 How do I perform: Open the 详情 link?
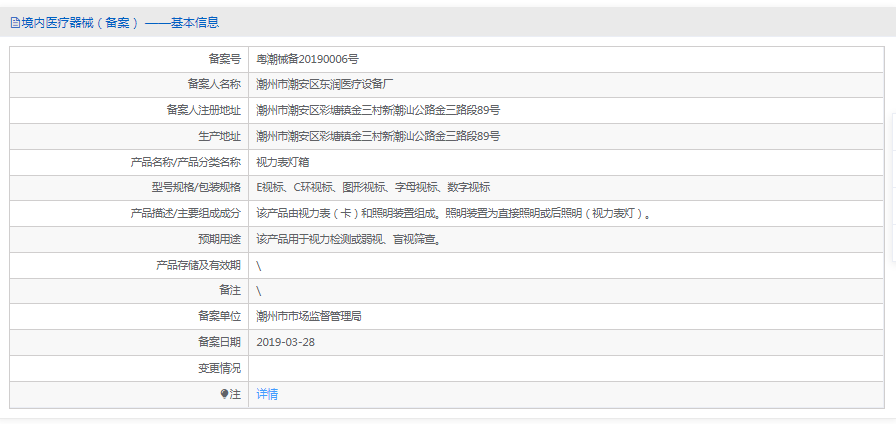click(267, 394)
